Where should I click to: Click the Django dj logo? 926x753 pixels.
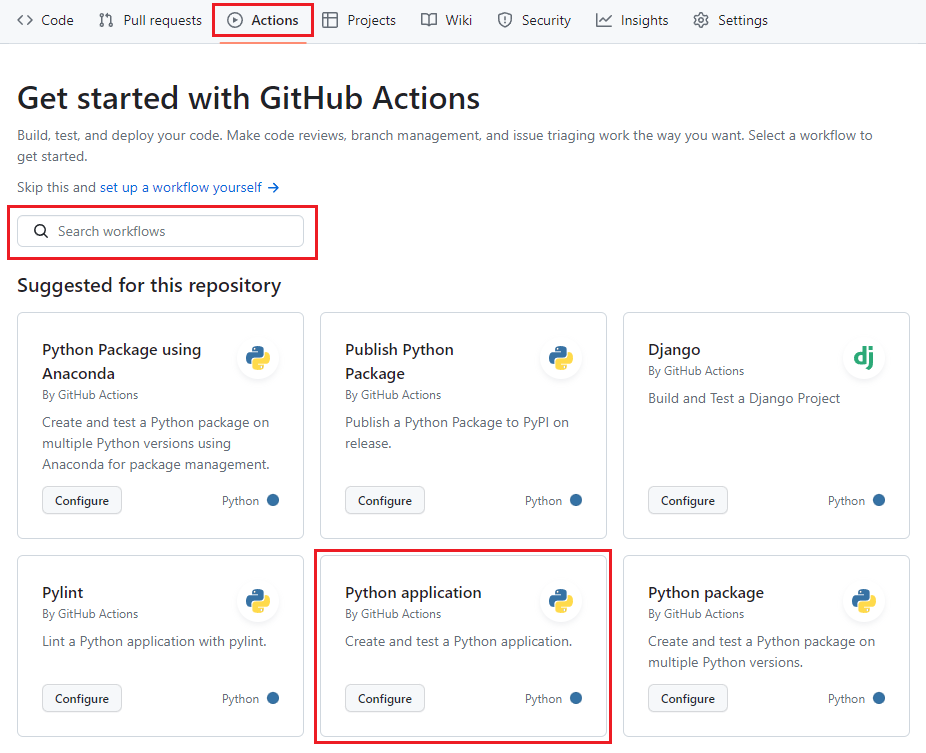click(x=864, y=358)
